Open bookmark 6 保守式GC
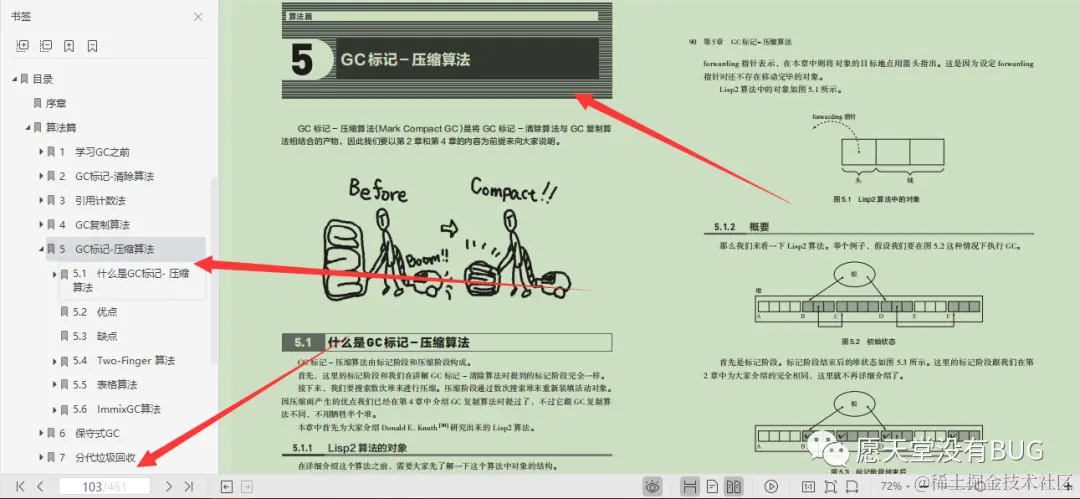 (90, 434)
